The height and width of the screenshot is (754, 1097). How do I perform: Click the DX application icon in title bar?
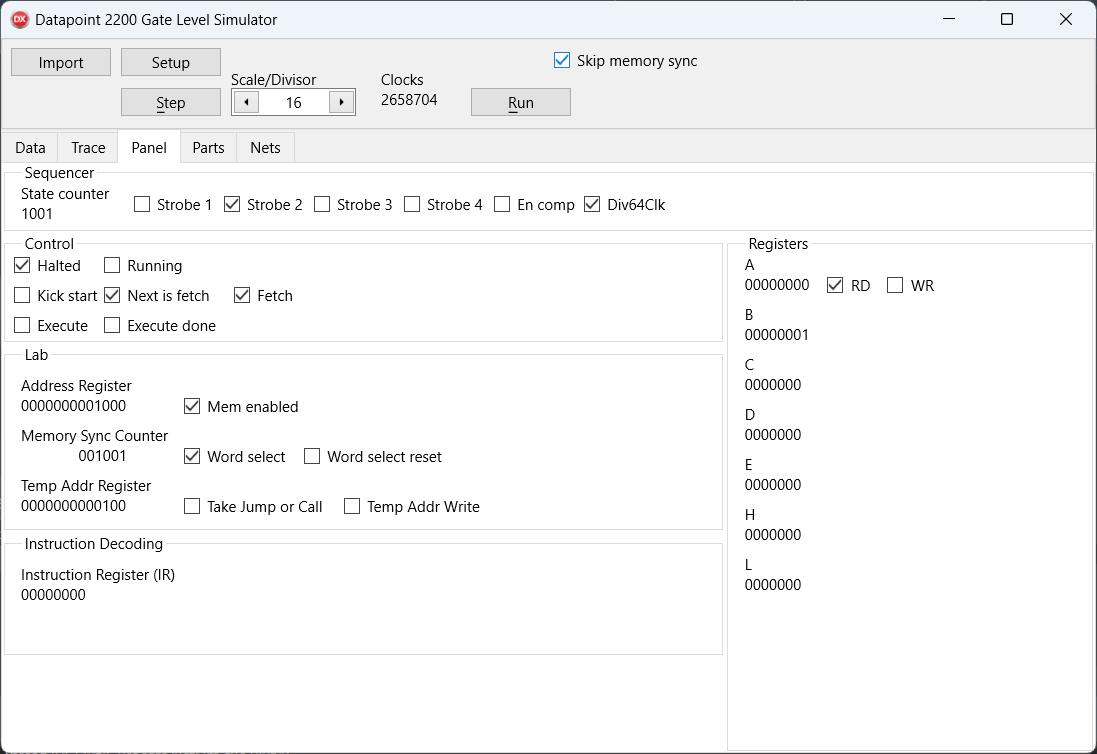pos(20,20)
